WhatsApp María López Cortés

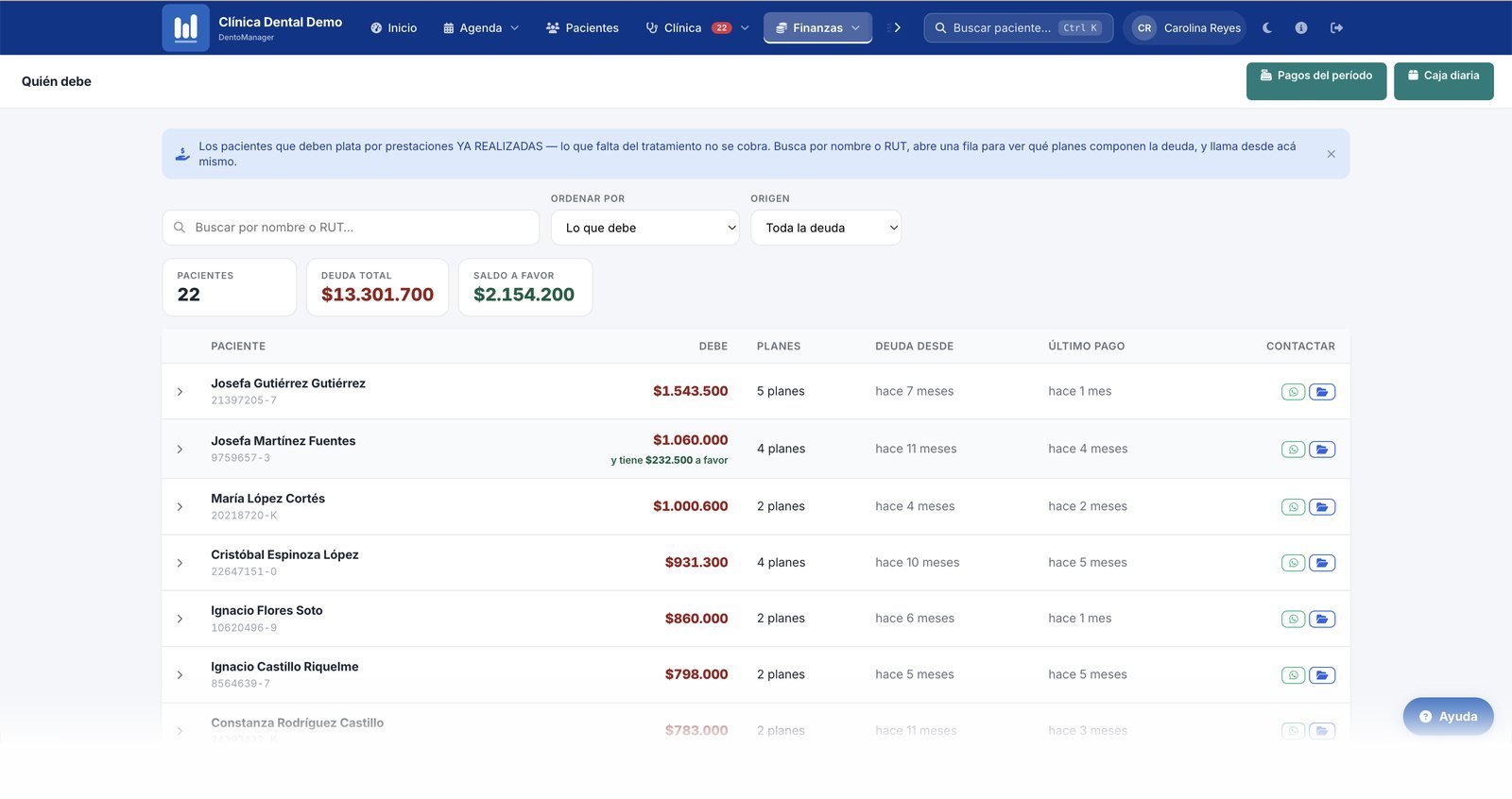(x=1293, y=507)
